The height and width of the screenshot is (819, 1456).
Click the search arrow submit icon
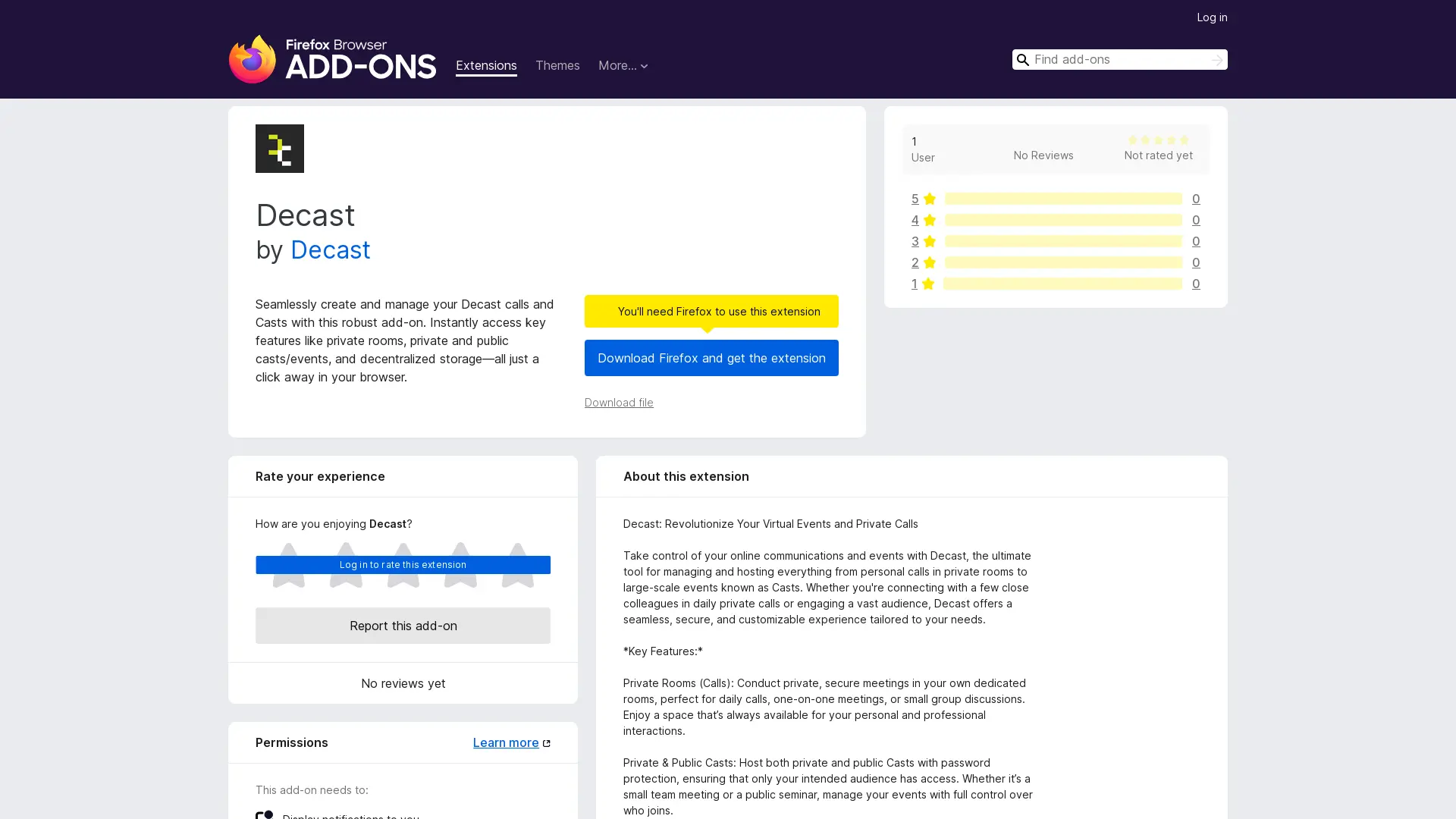click(1216, 60)
